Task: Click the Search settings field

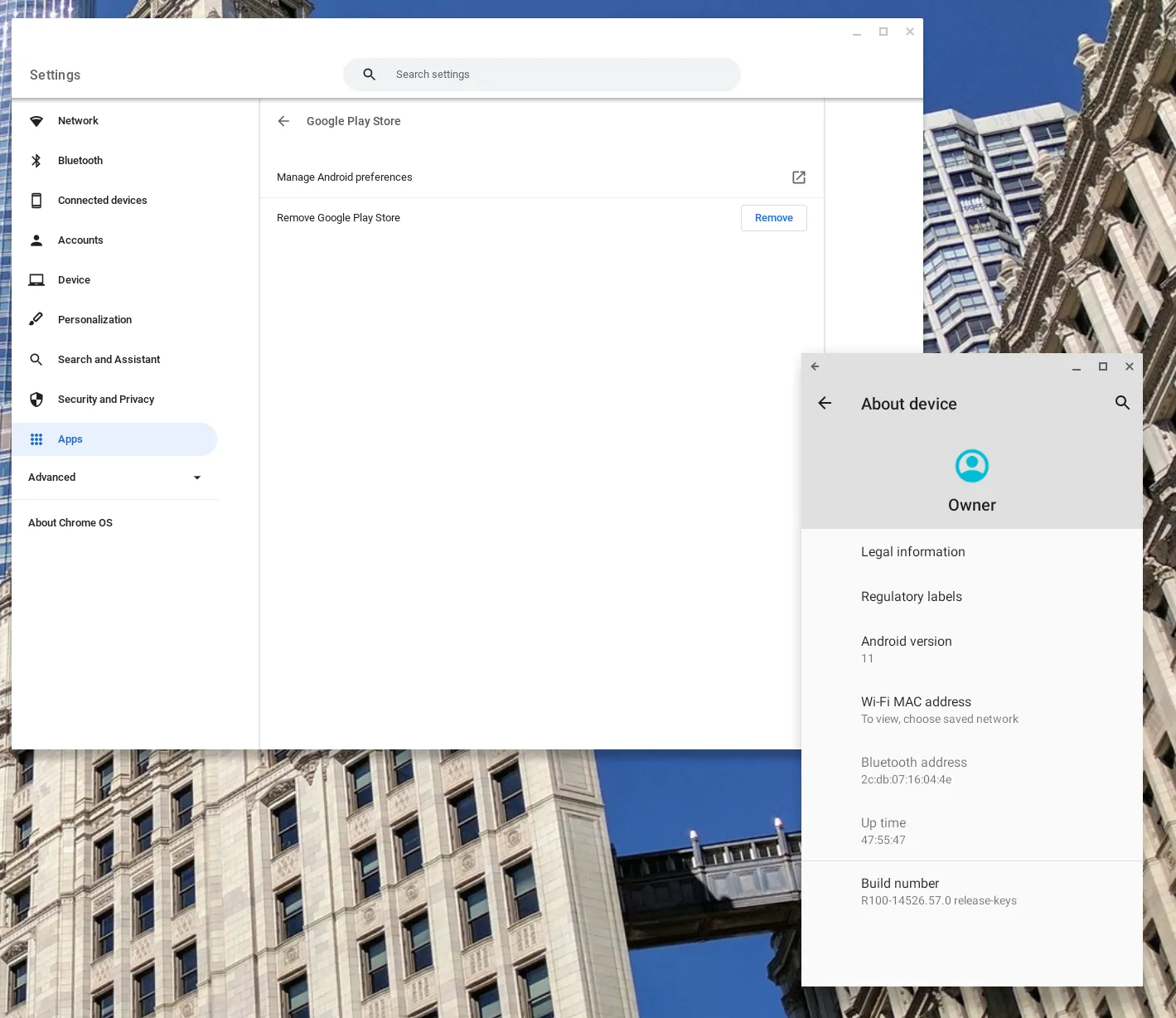Action: tap(542, 75)
